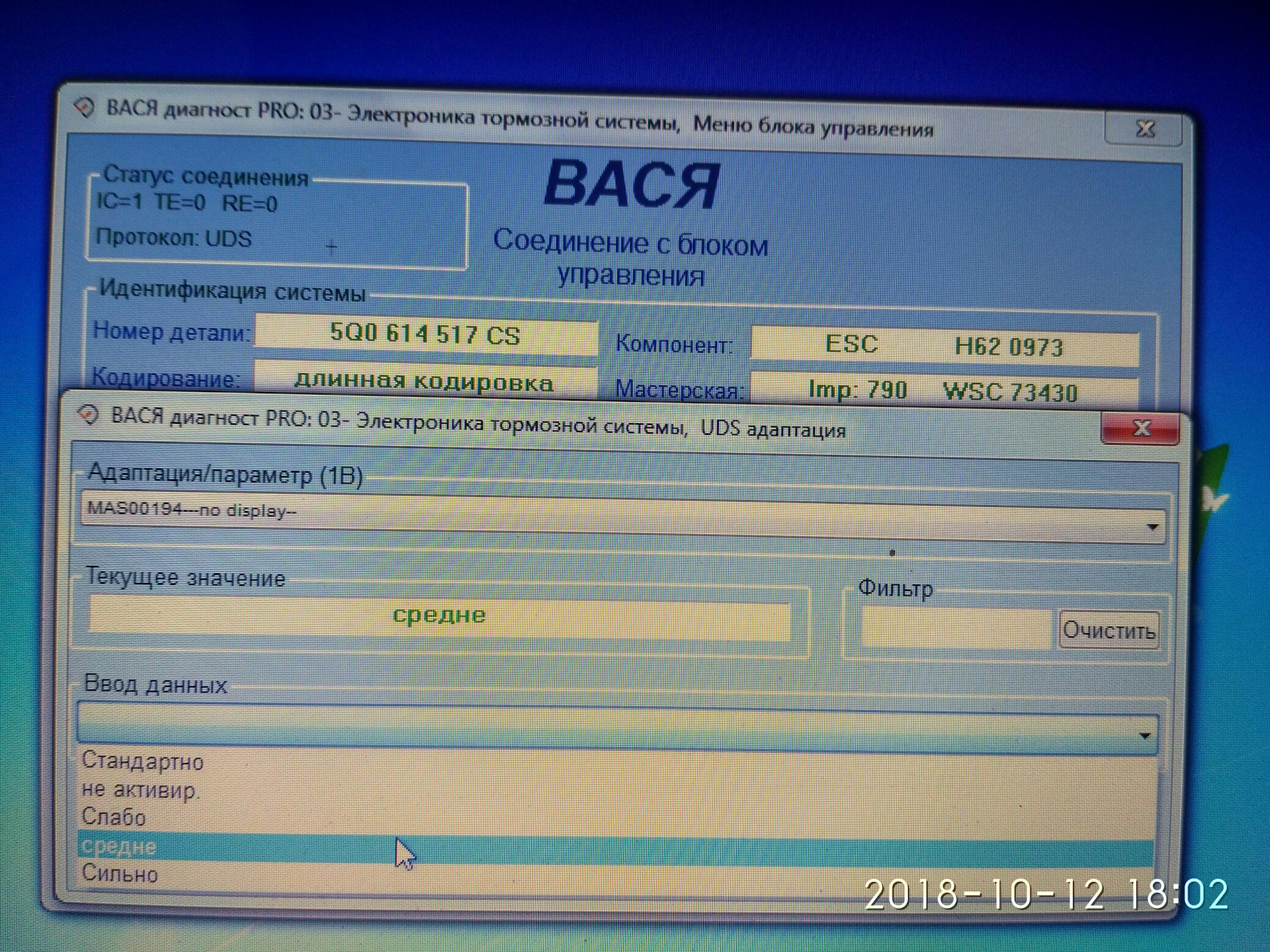Click the Очистить filter button
The height and width of the screenshot is (952, 1270).
(1109, 630)
